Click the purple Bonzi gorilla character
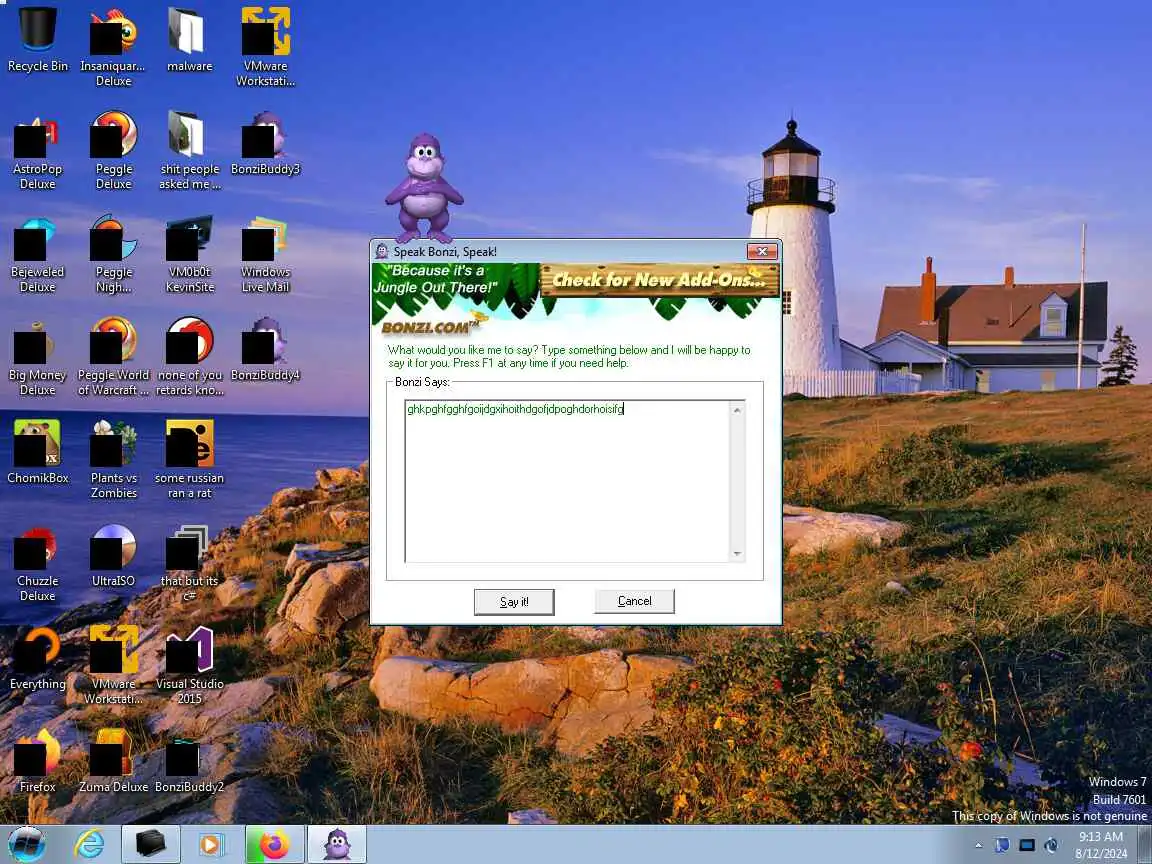 click(x=425, y=187)
